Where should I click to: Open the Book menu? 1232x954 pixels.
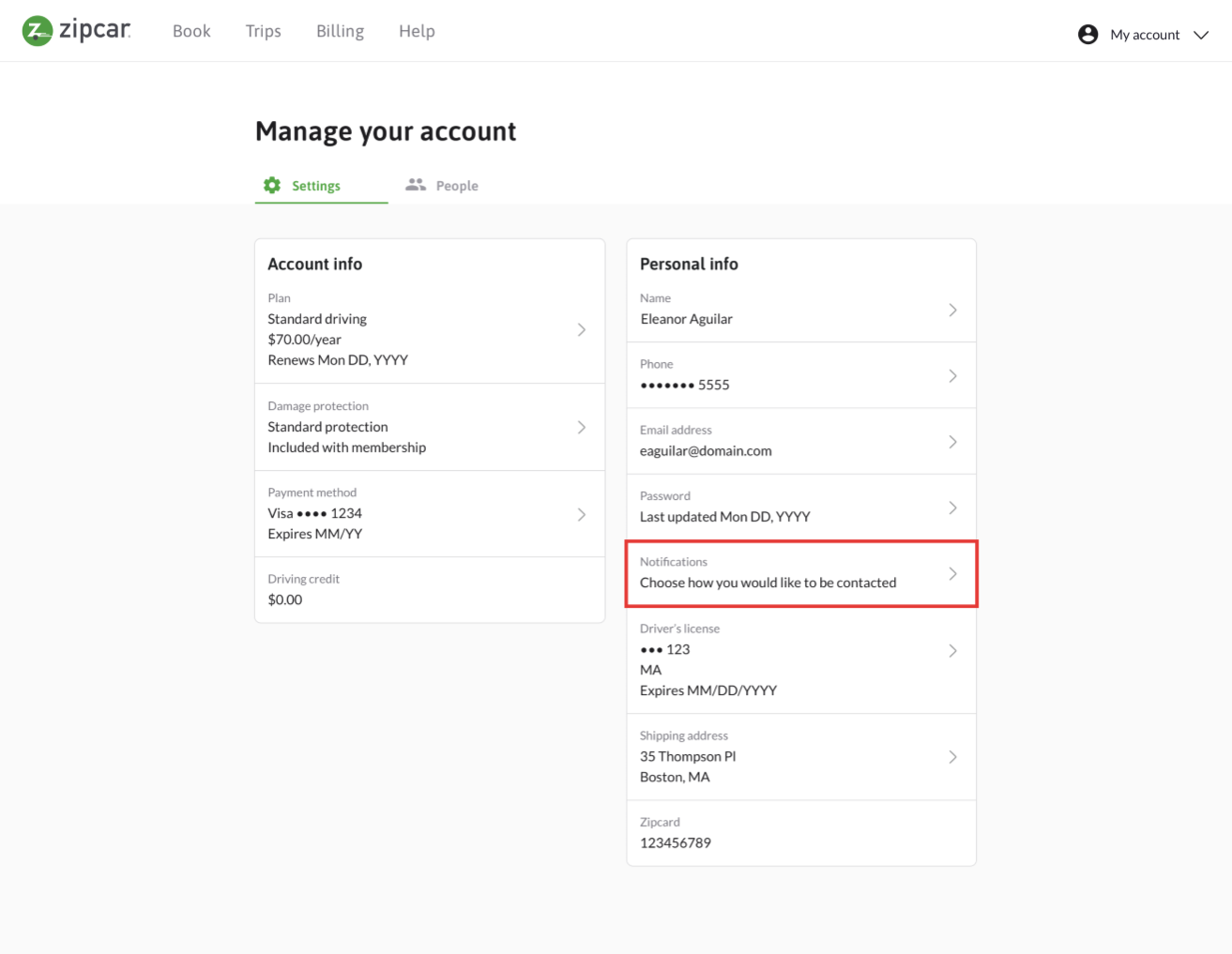[x=191, y=31]
